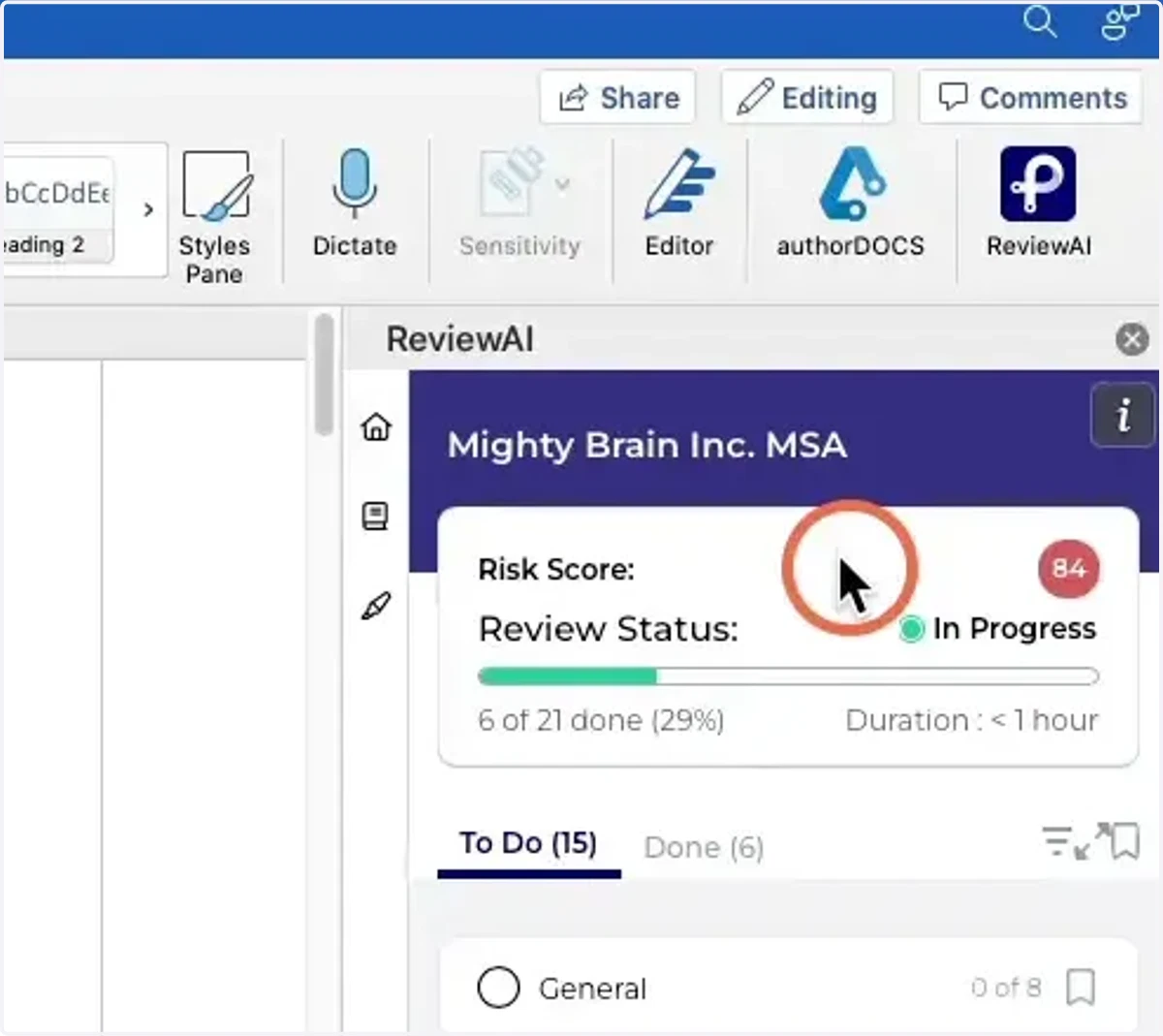
Task: Click the ReviewAI pane title
Action: click(459, 339)
